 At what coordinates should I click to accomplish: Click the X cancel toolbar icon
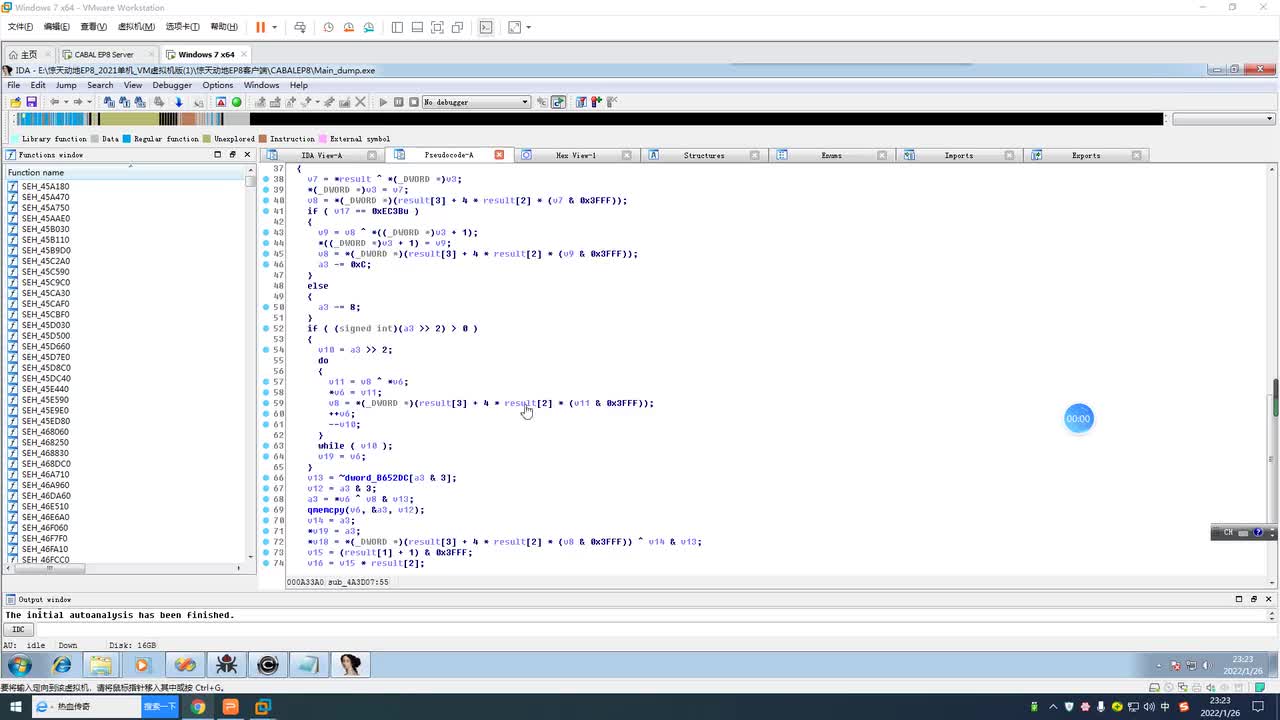tap(360, 102)
